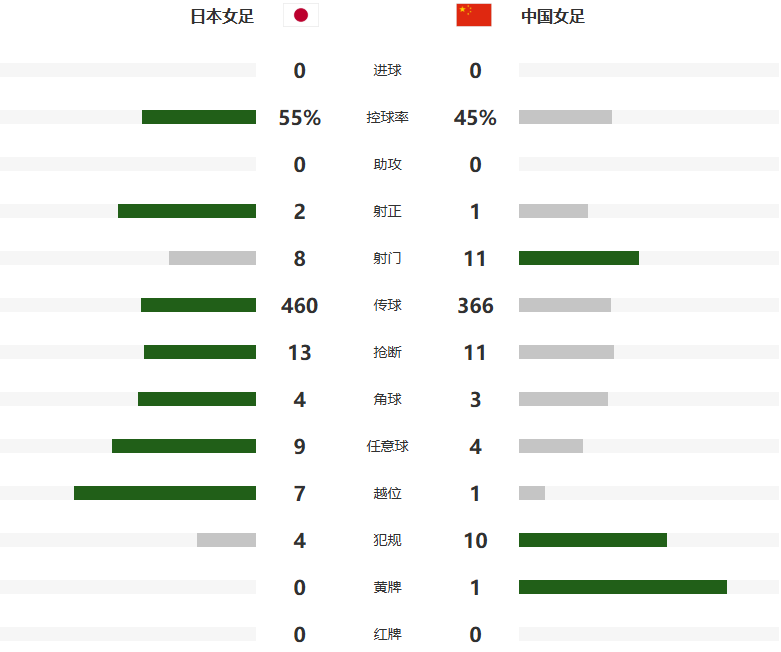Click Japan's green 角球 bar
This screenshot has height=652, width=781.
pyautogui.click(x=197, y=399)
